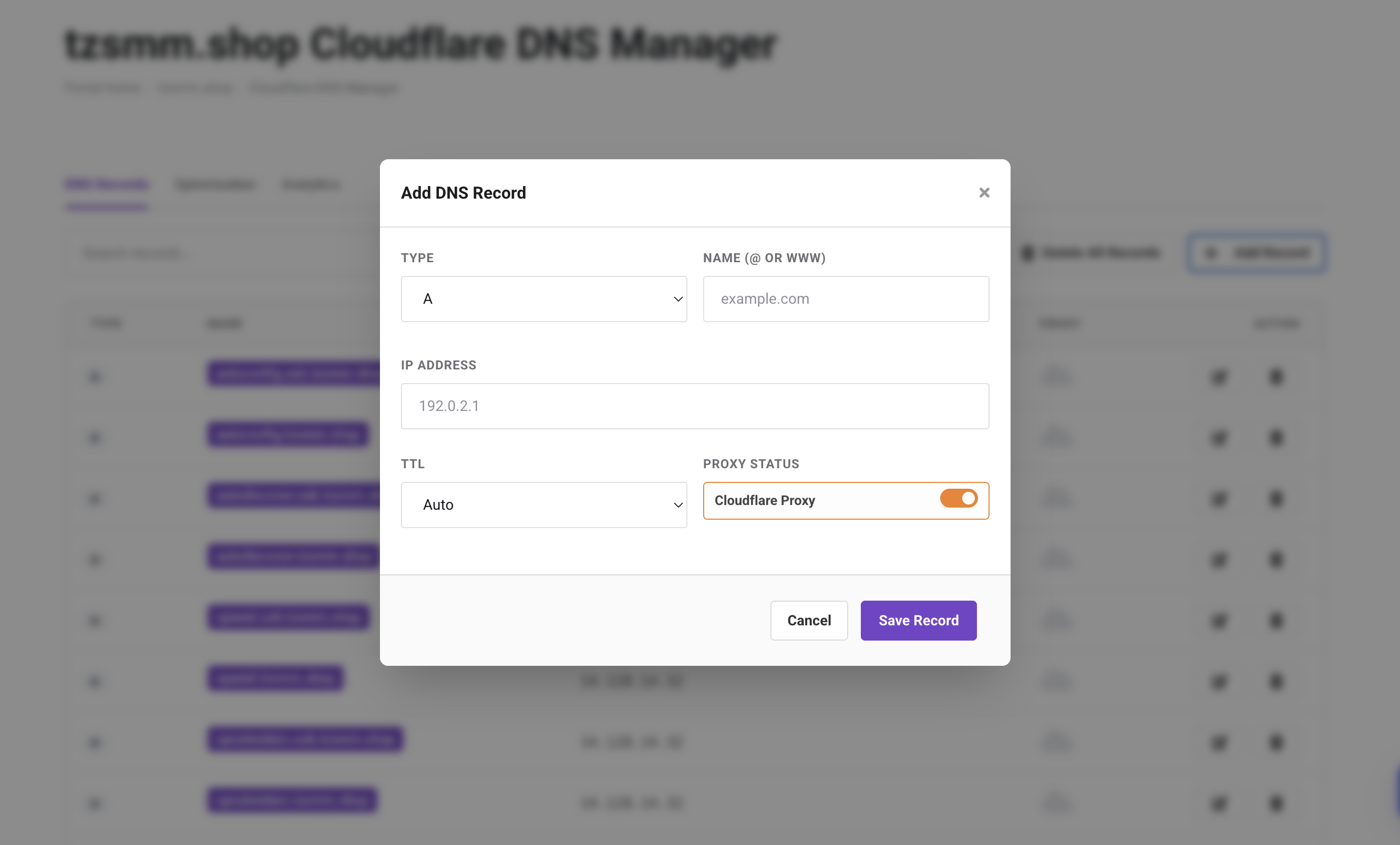This screenshot has width=1400, height=845.
Task: Switch to the DNS Records tab
Action: click(x=107, y=184)
